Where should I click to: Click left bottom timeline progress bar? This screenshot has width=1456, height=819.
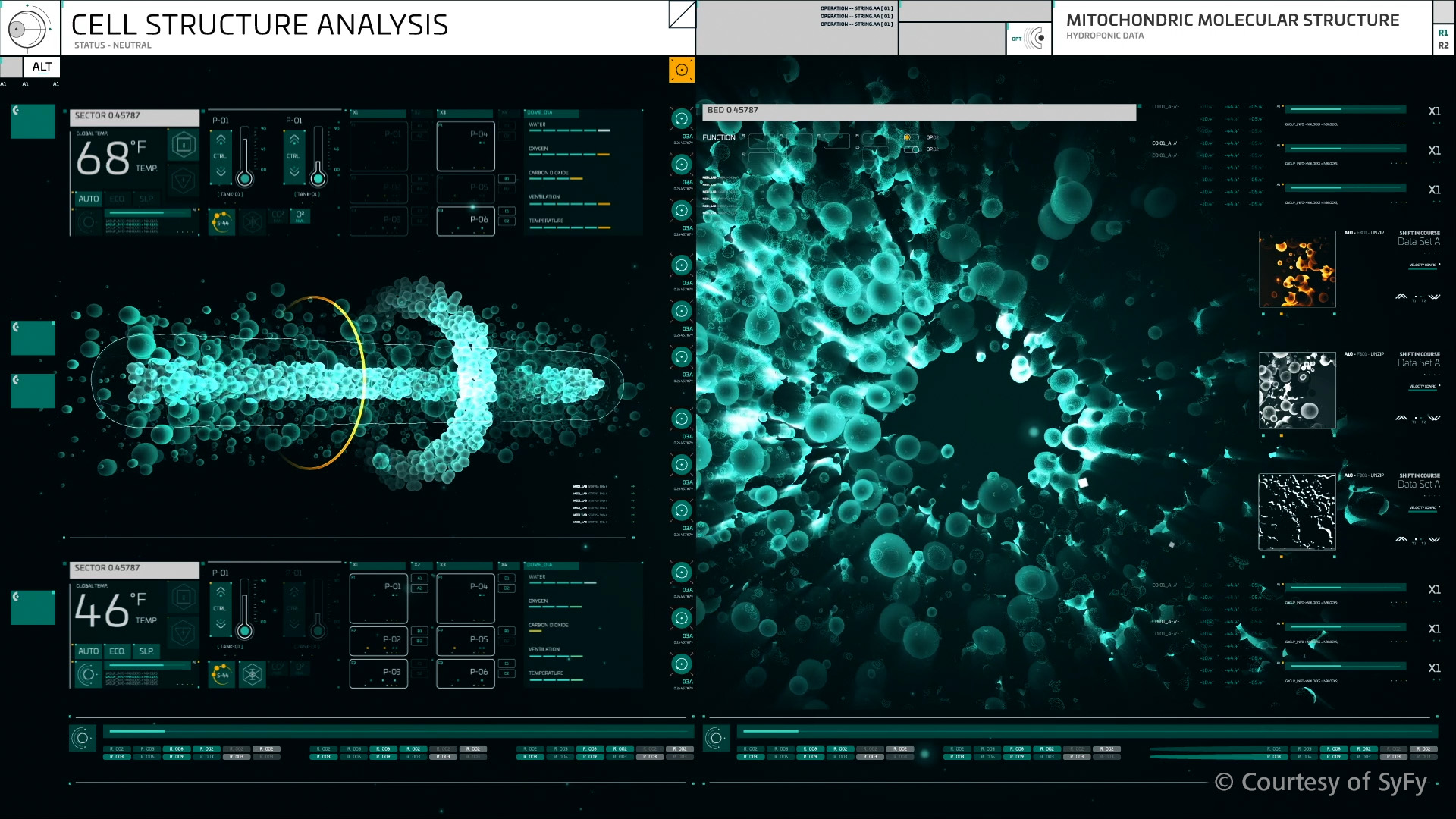[x=399, y=731]
